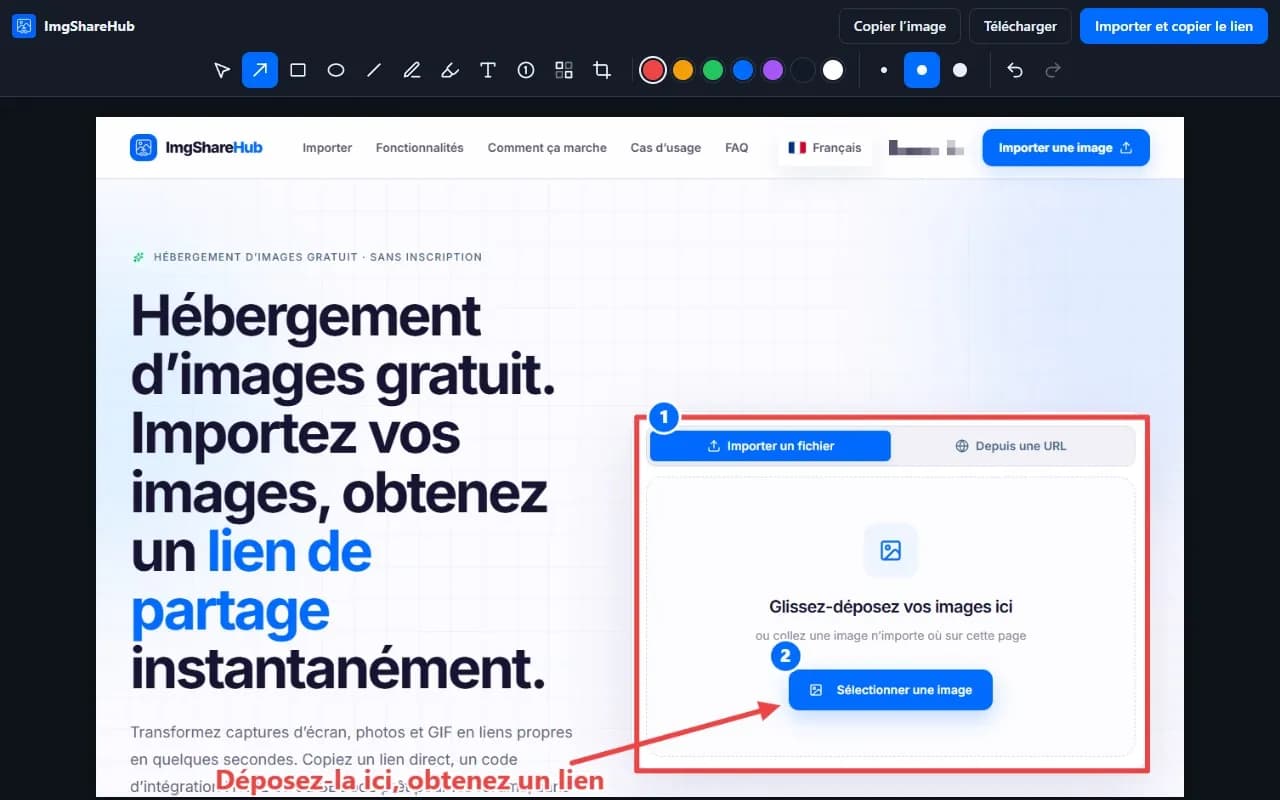Pick the purple color swatch

[x=773, y=70]
